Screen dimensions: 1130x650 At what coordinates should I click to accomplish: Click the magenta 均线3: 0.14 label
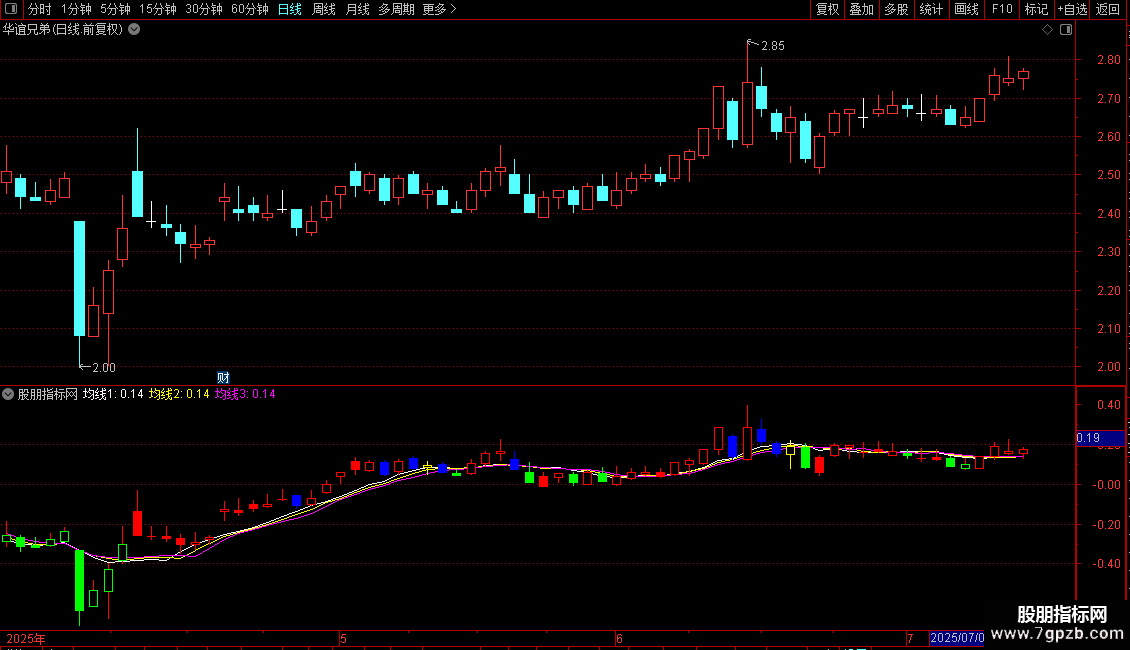point(245,394)
